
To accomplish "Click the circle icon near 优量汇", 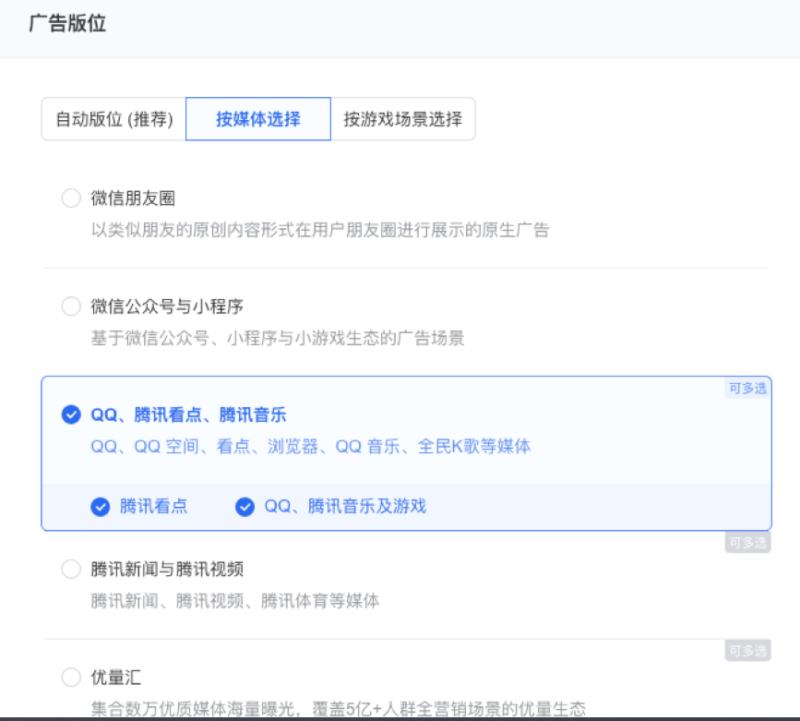I will 71,676.
